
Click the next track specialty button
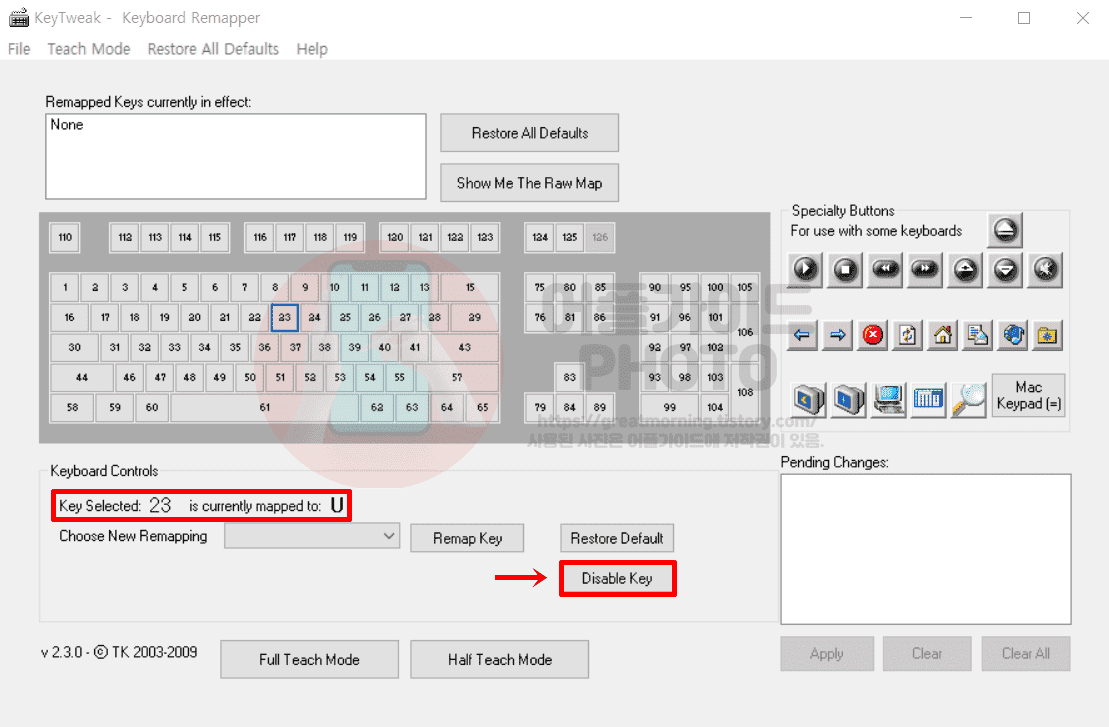pos(925,269)
